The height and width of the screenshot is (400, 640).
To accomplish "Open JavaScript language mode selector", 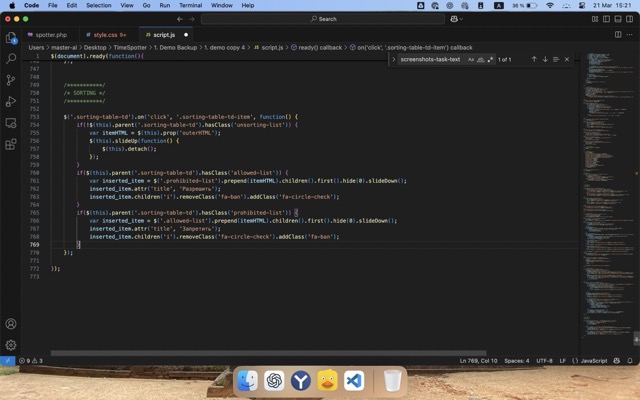I will (593, 360).
